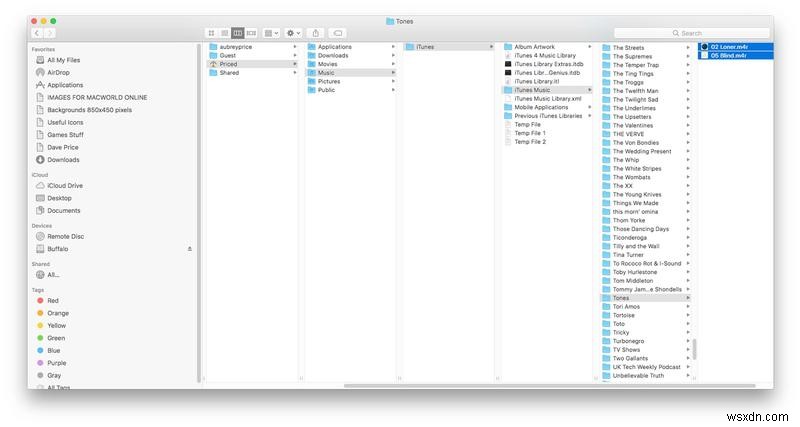Eject the Buffalo device
Image resolution: width=800 pixels, height=427 pixels.
pyautogui.click(x=189, y=248)
